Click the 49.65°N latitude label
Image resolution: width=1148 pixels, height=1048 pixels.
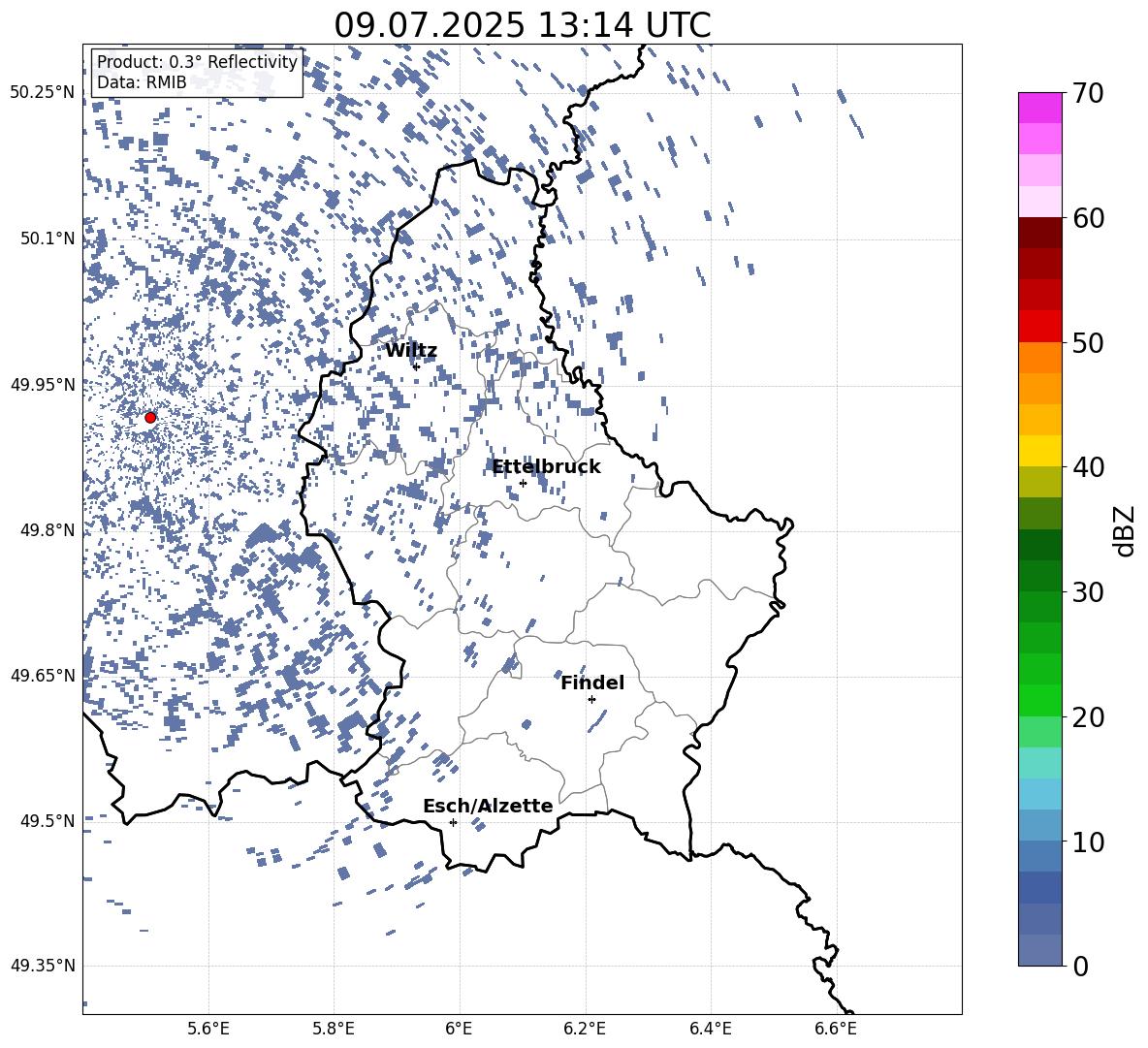(x=43, y=675)
